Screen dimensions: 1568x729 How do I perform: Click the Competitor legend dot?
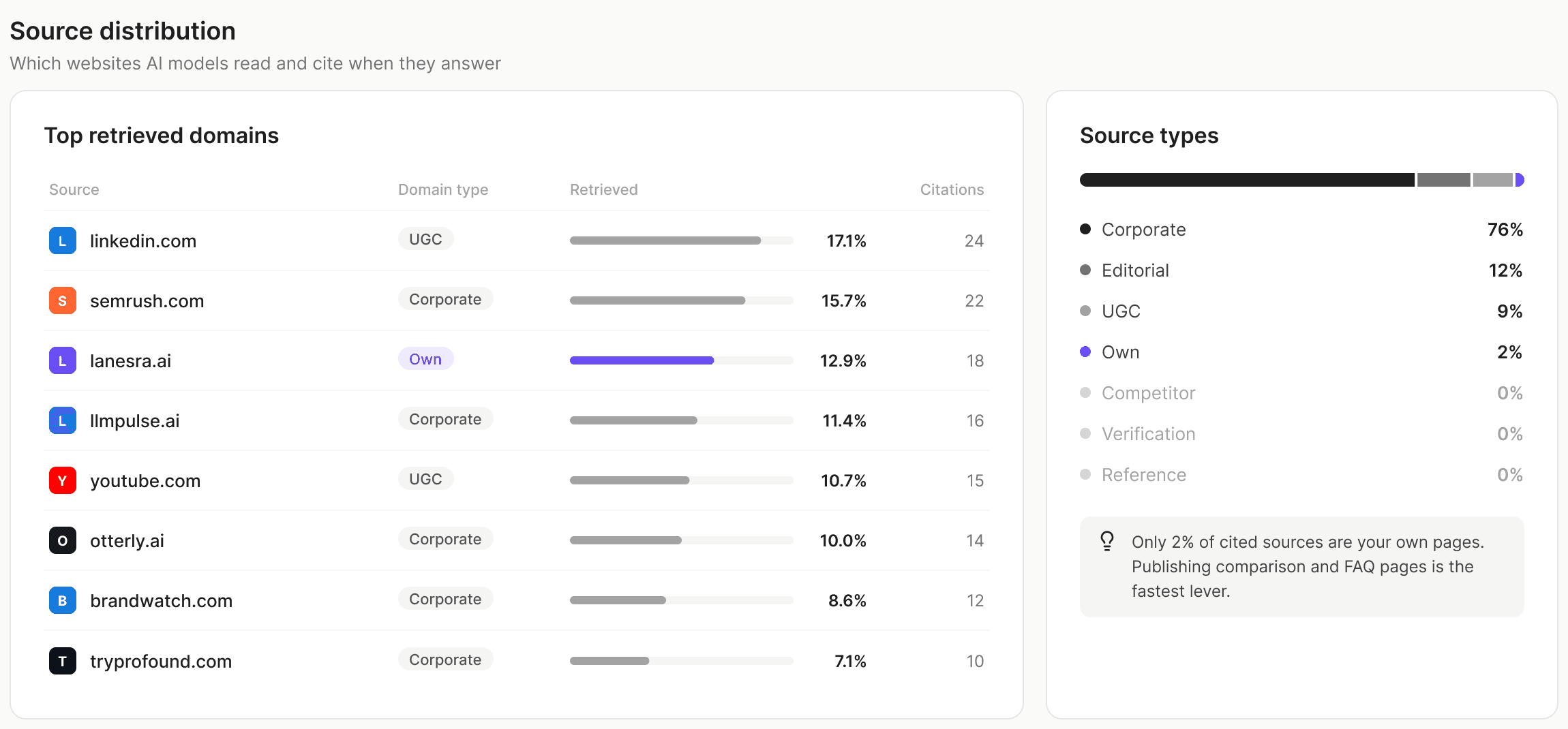click(1085, 392)
